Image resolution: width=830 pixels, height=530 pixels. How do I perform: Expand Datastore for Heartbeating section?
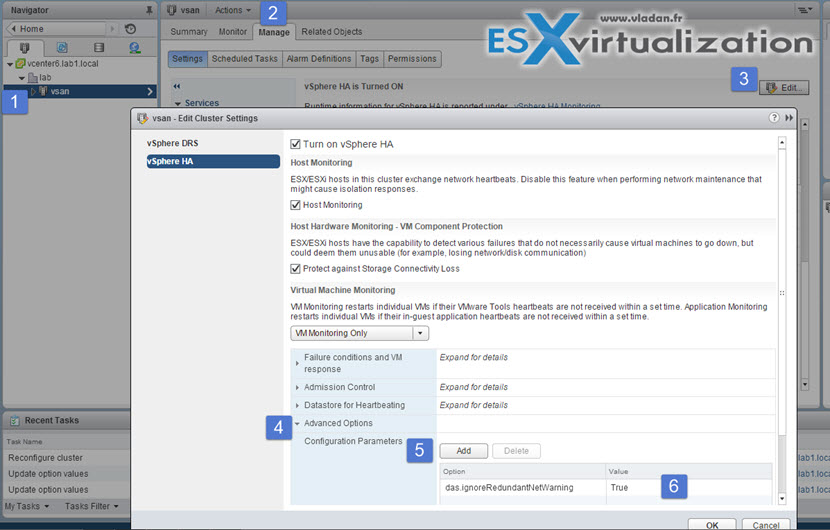point(297,406)
